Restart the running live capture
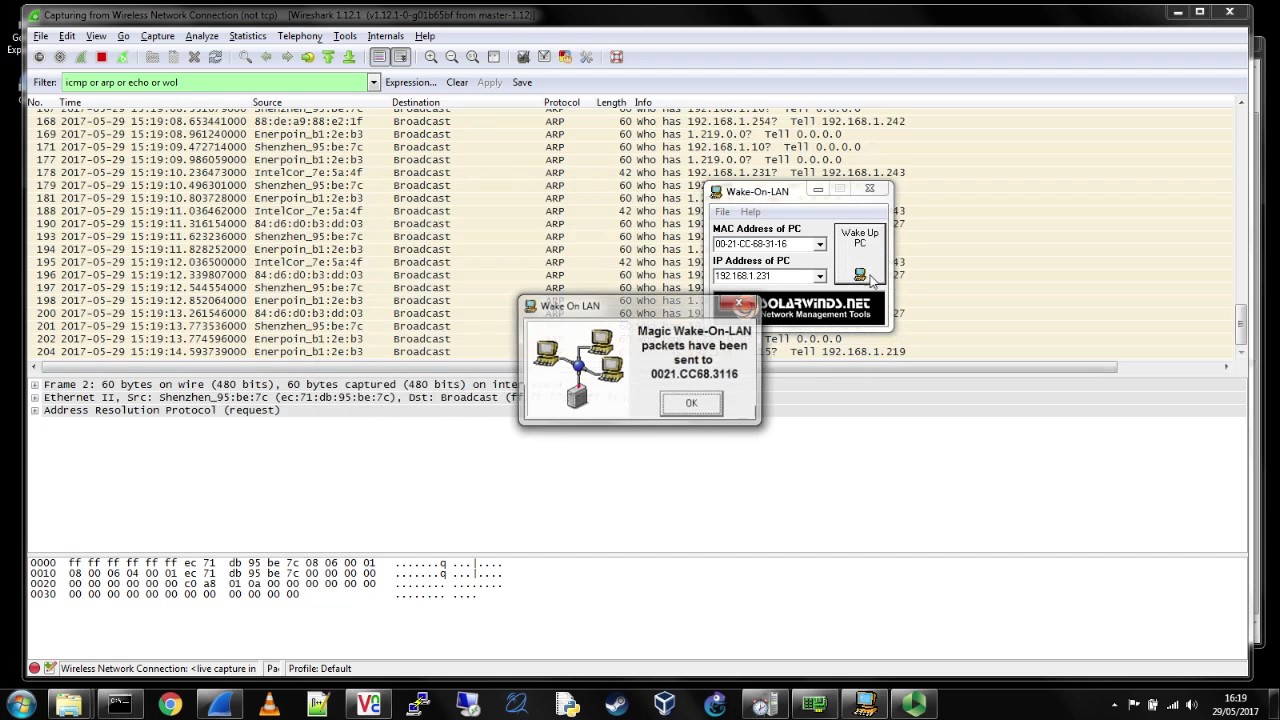 tap(122, 57)
